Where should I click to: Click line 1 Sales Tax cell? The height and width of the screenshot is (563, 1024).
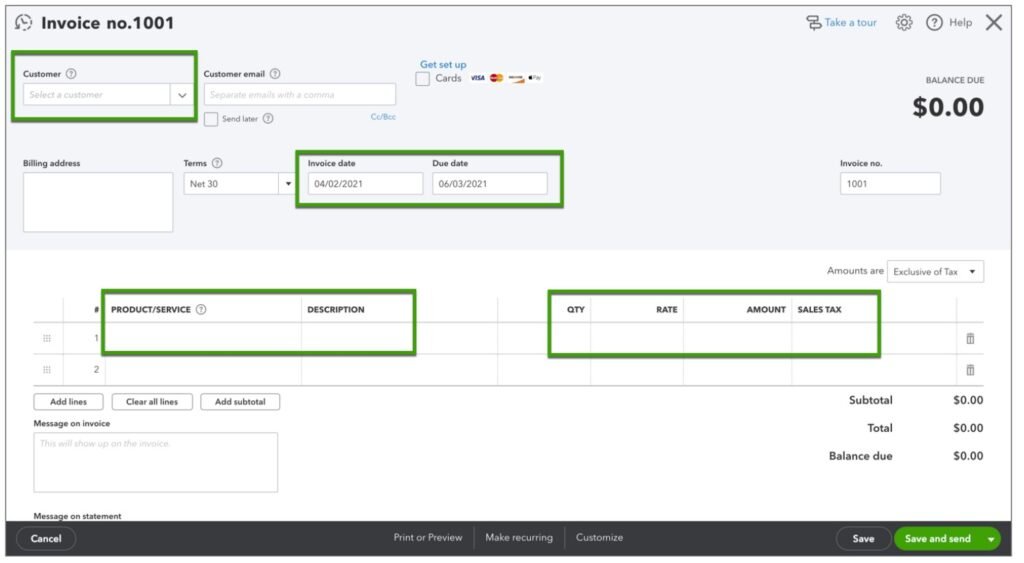point(874,338)
